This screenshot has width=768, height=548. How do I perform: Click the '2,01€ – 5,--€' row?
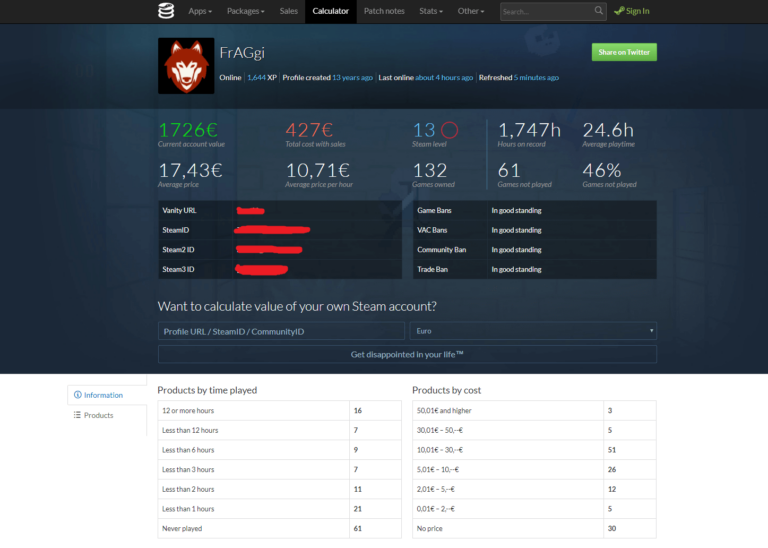pyautogui.click(x=534, y=489)
